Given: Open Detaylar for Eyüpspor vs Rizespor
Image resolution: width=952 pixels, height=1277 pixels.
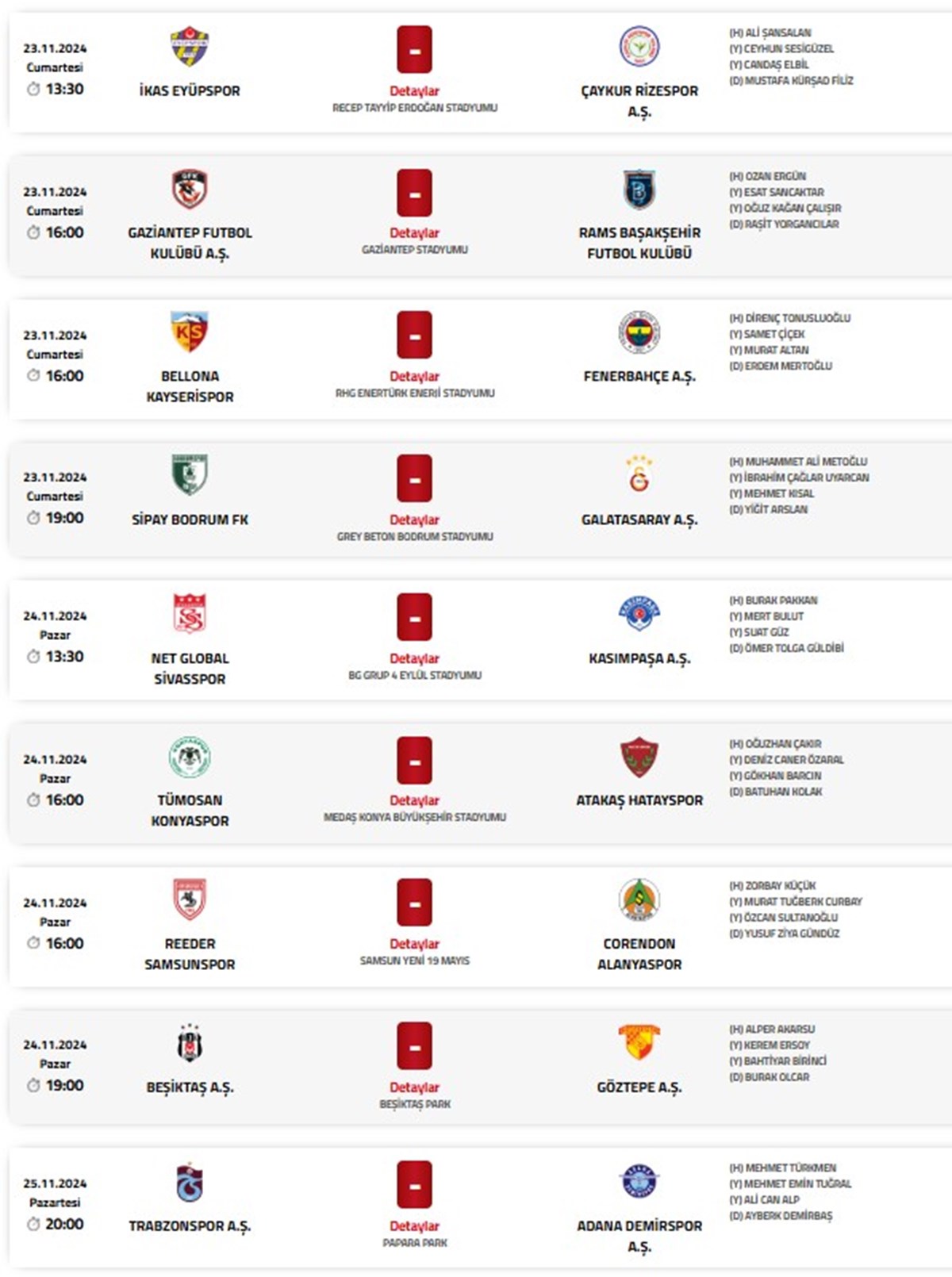Looking at the screenshot, I should pyautogui.click(x=414, y=91).
